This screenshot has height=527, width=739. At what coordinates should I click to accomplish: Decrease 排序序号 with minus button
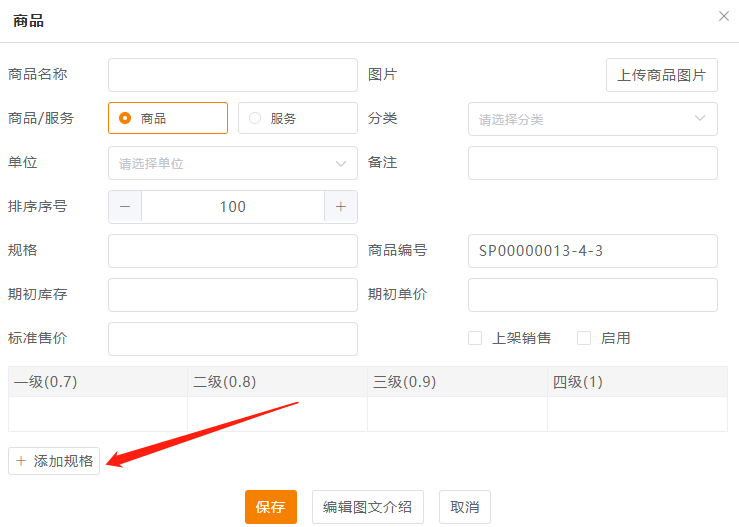click(x=125, y=207)
